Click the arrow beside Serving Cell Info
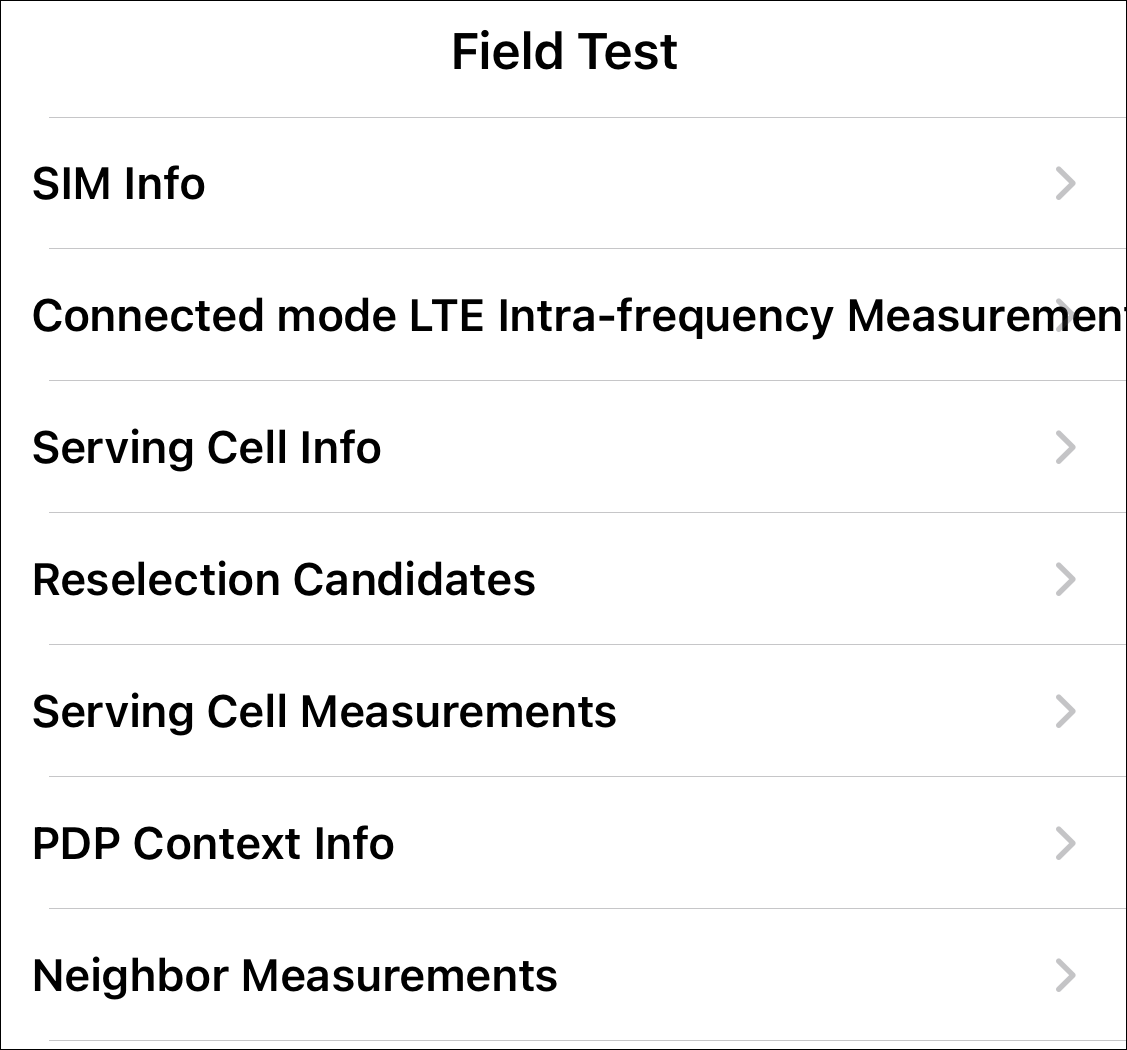The height and width of the screenshot is (1050, 1127). 1066,447
